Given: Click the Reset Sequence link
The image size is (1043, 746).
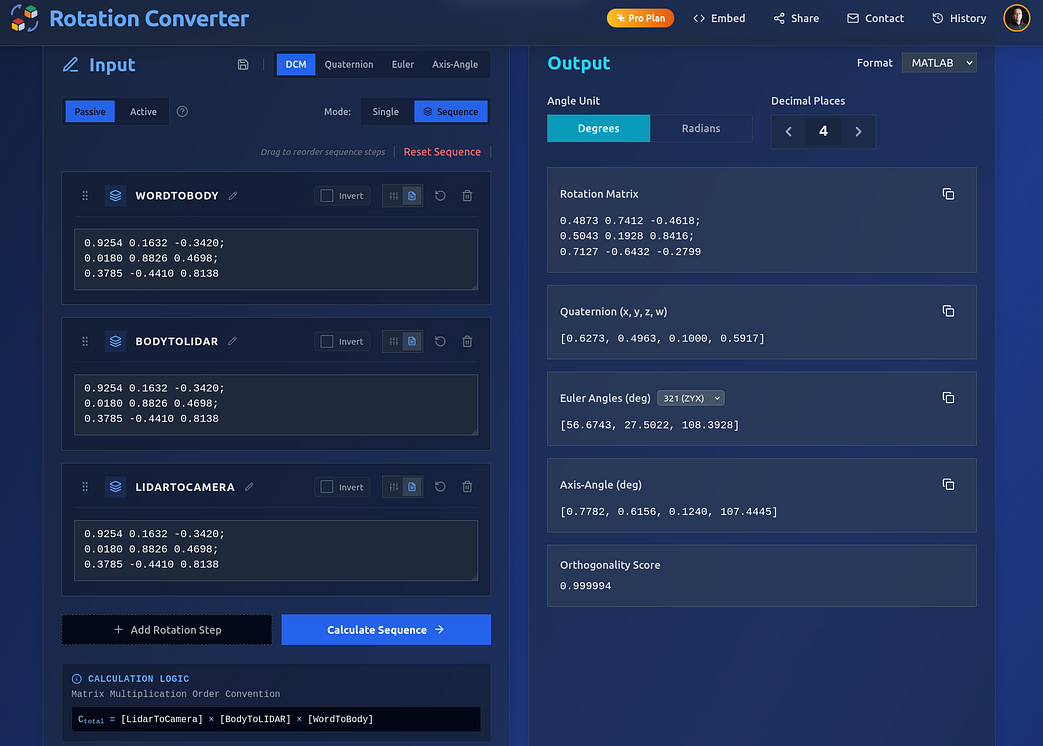Looking at the screenshot, I should click(442, 152).
